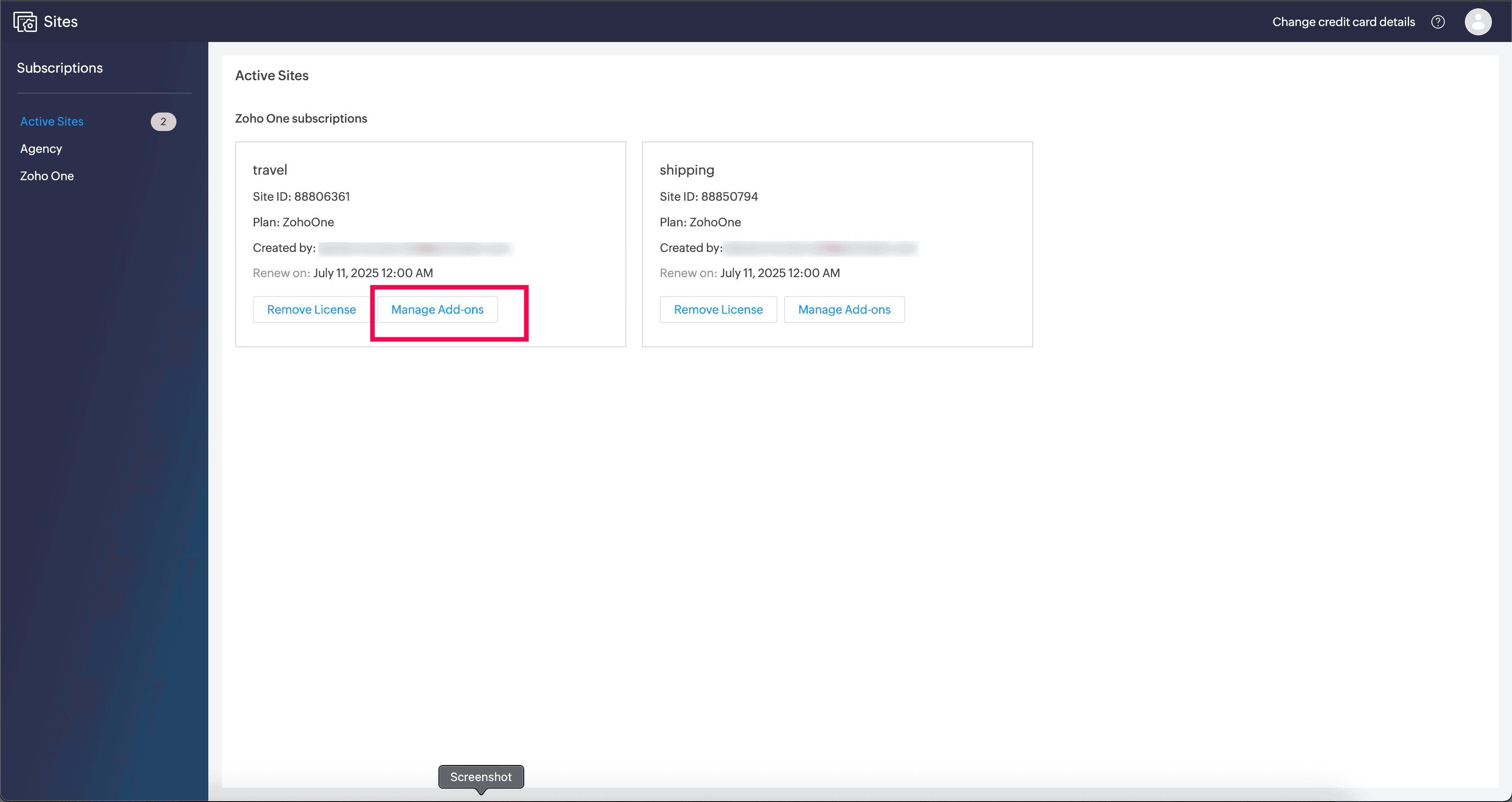Manage Add-ons for shipping site
The image size is (1512, 802).
[x=844, y=309]
